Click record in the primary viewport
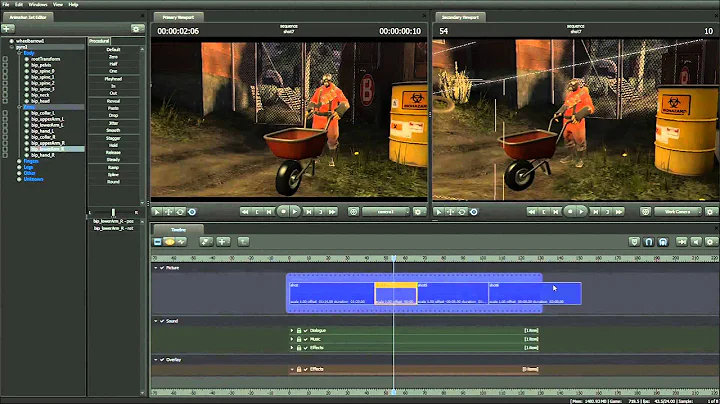The image size is (720, 404). point(283,212)
